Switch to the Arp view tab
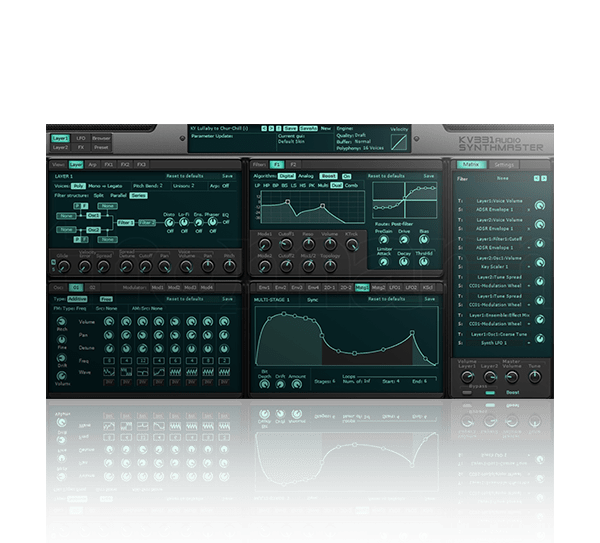The image size is (600, 543). (x=93, y=165)
